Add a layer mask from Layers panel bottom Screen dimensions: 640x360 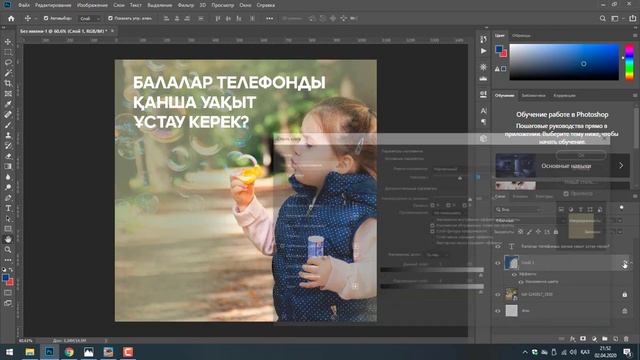(x=583, y=339)
